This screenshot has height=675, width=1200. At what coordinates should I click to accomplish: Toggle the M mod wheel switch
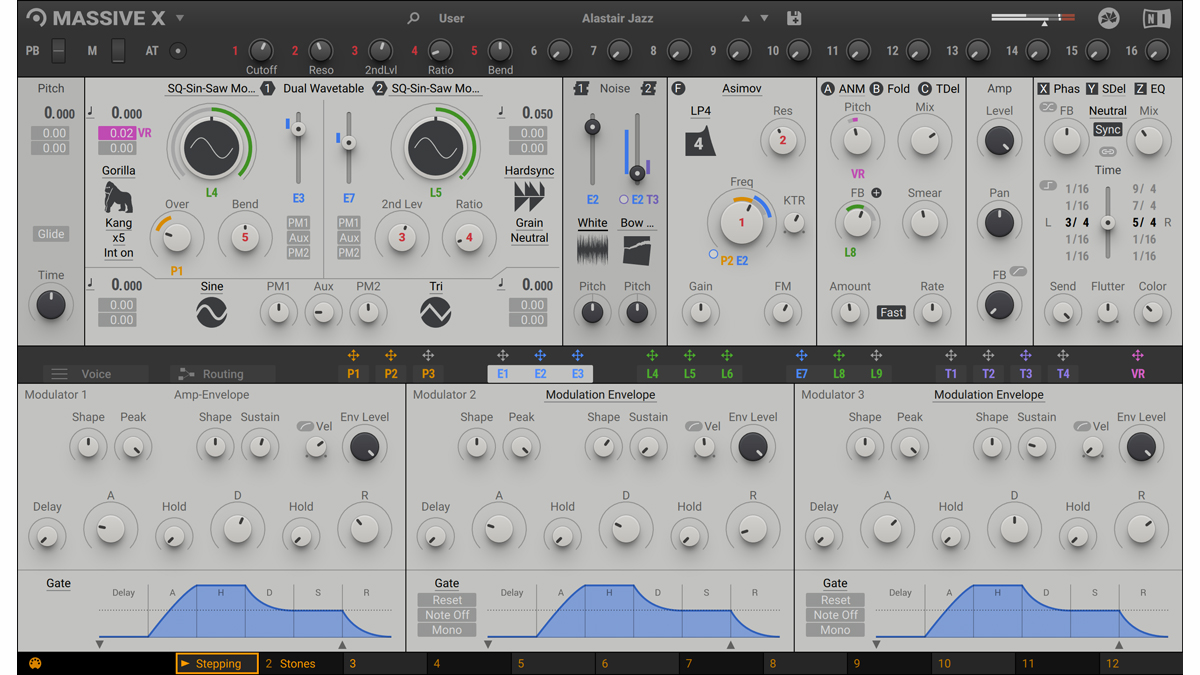point(119,50)
